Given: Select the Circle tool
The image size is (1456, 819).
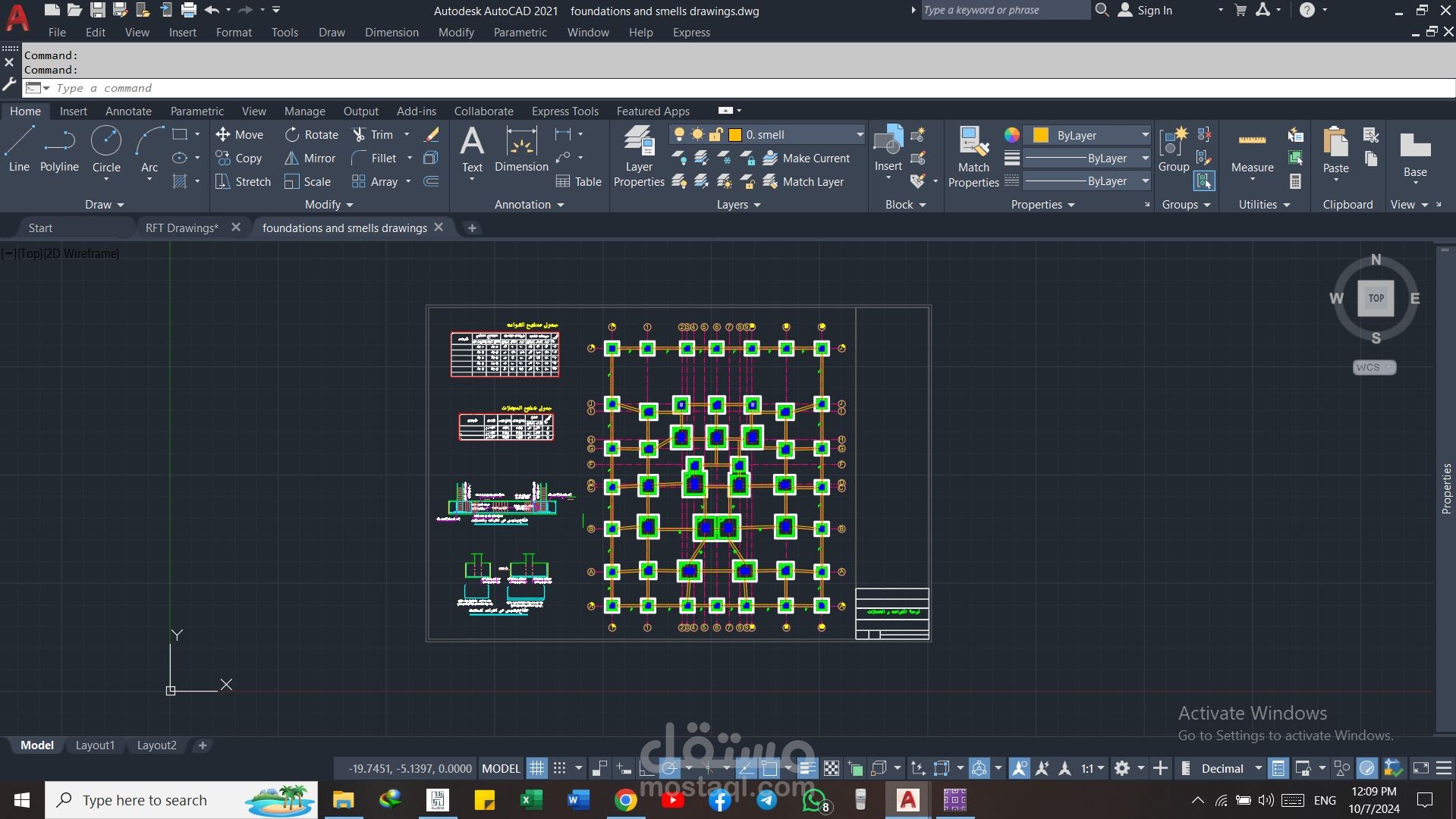Looking at the screenshot, I should click(x=106, y=150).
